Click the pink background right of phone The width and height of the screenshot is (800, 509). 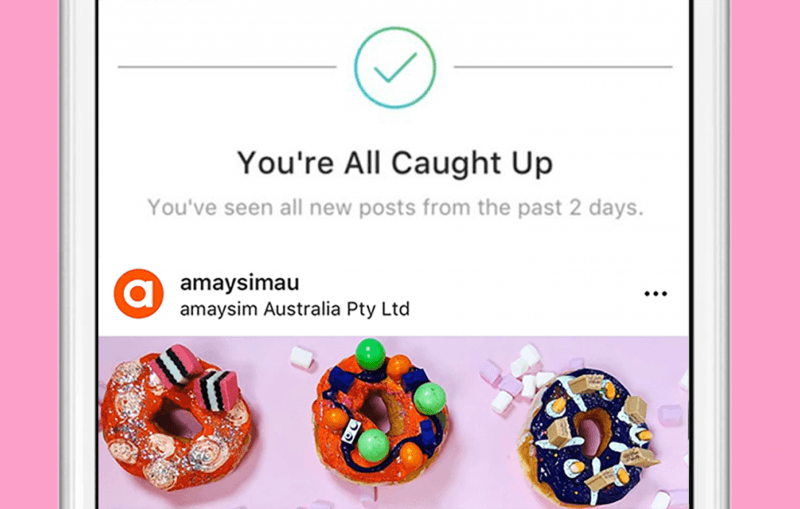765,254
